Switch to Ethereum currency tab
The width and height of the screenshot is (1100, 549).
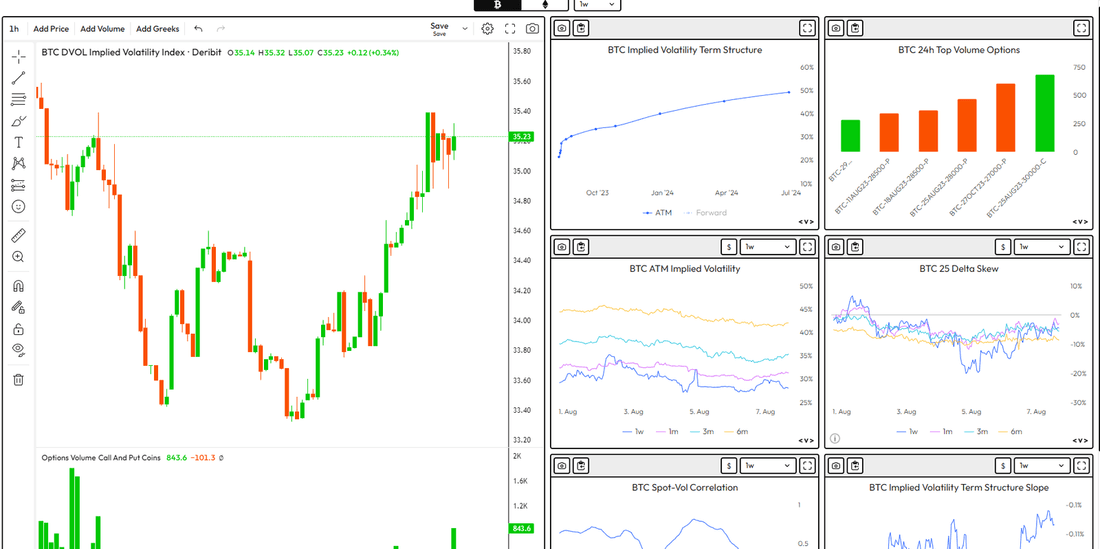pos(544,4)
